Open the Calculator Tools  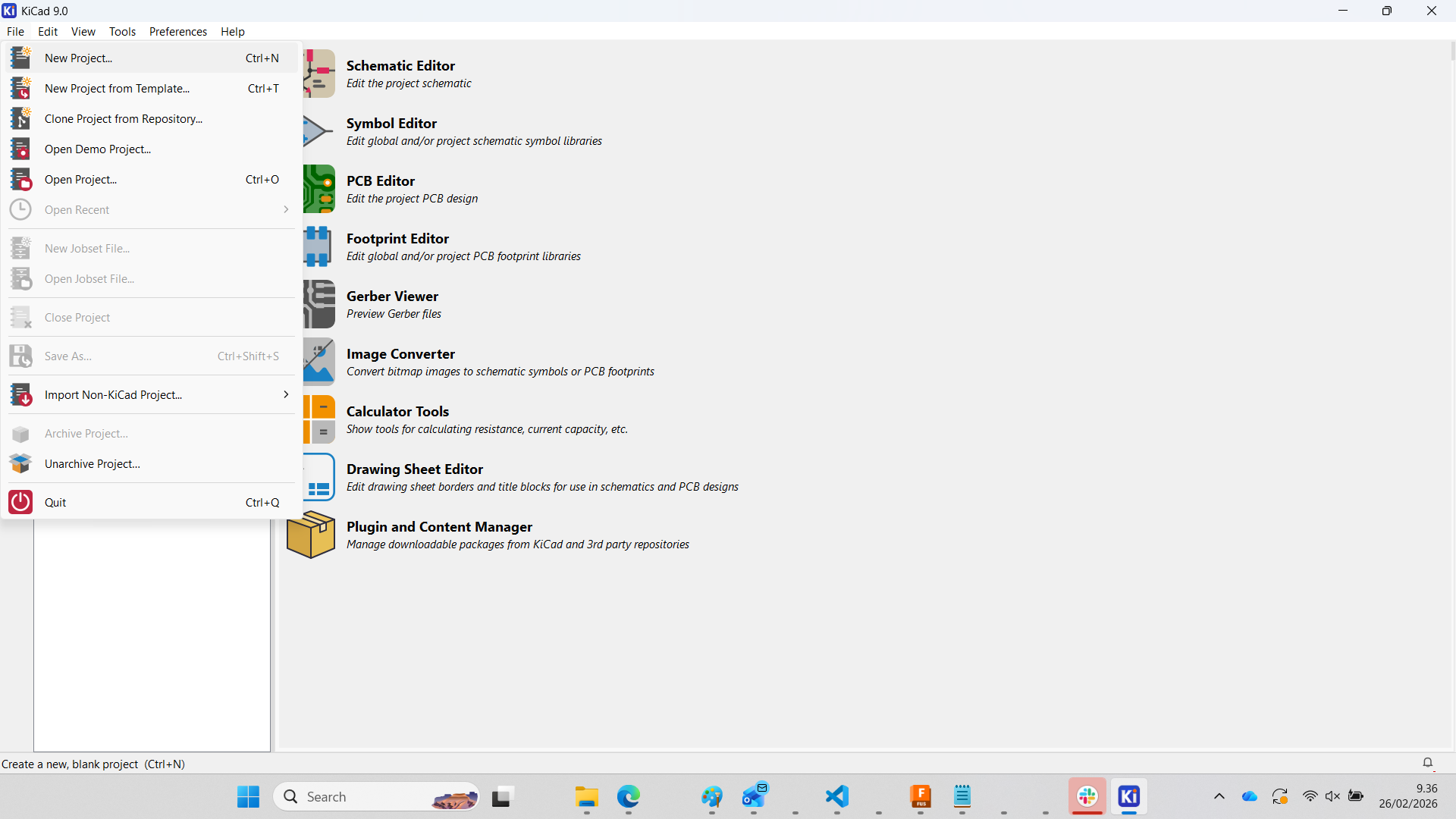397,419
